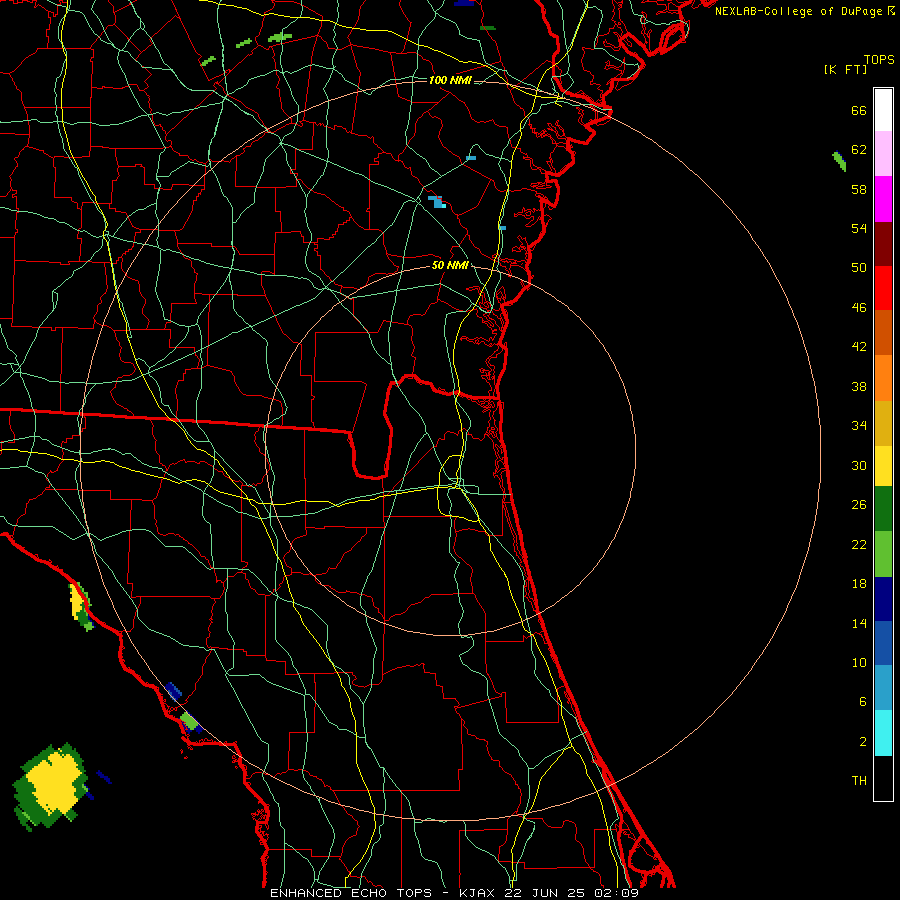Screen dimensions: 900x900
Task: Pick the bright orange legend swatch
Action: (883, 378)
